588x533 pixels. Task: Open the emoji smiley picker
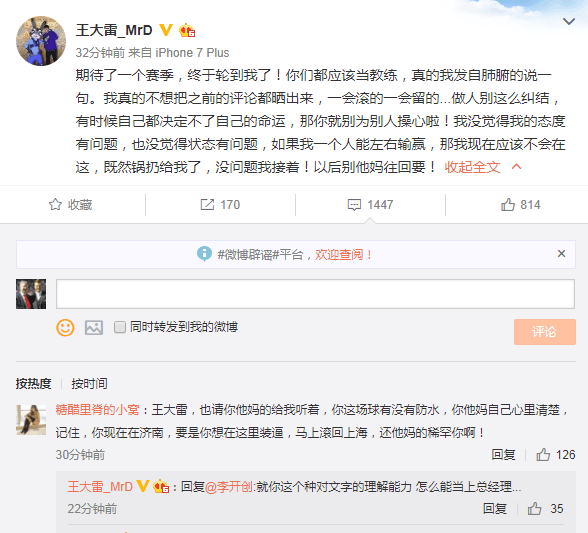65,327
